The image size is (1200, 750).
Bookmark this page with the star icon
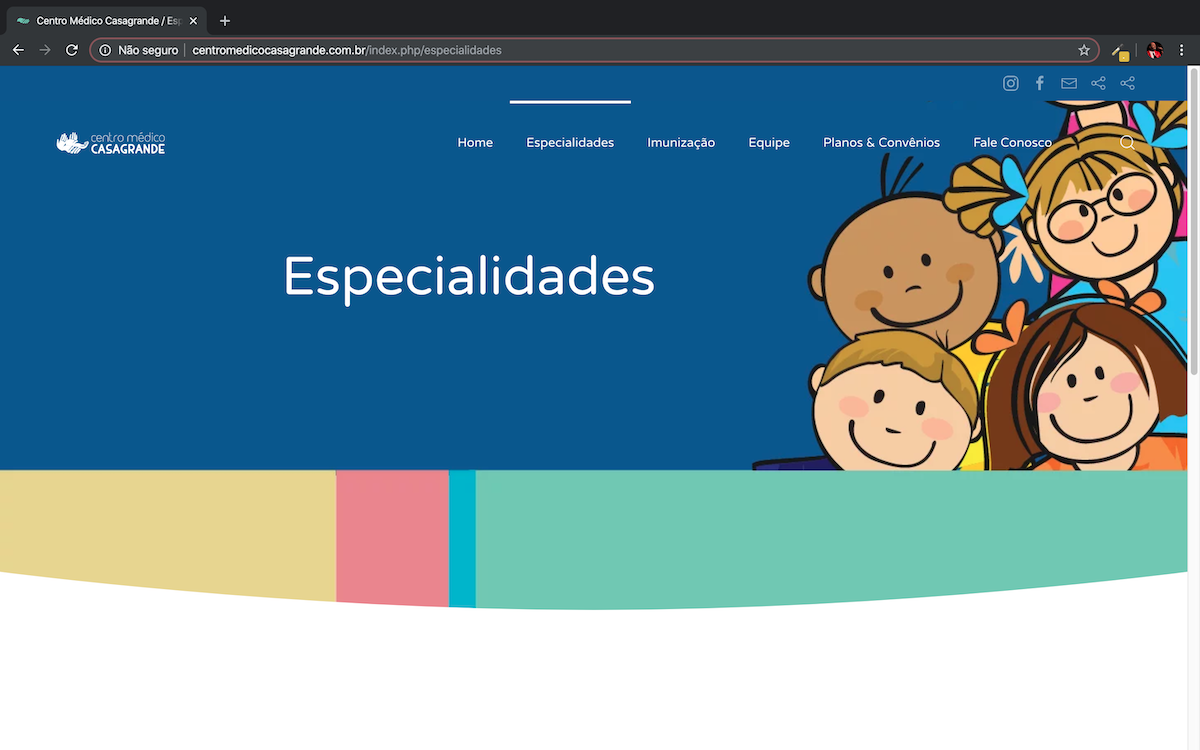pyautogui.click(x=1084, y=50)
